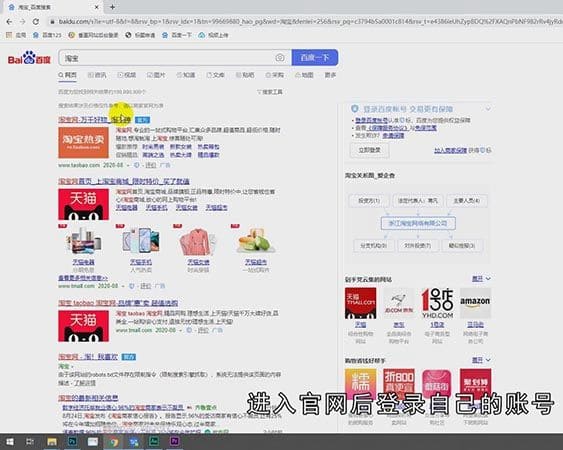This screenshot has width=563, height=450.
Task: Expand the shopping helper apps list with 展开
Action: pos(481,360)
